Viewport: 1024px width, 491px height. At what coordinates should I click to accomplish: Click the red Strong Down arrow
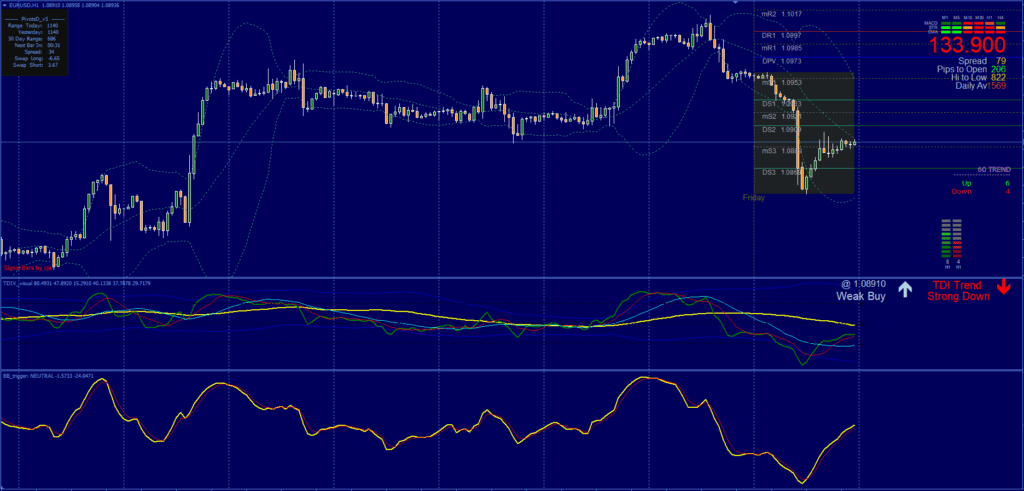[x=1004, y=287]
